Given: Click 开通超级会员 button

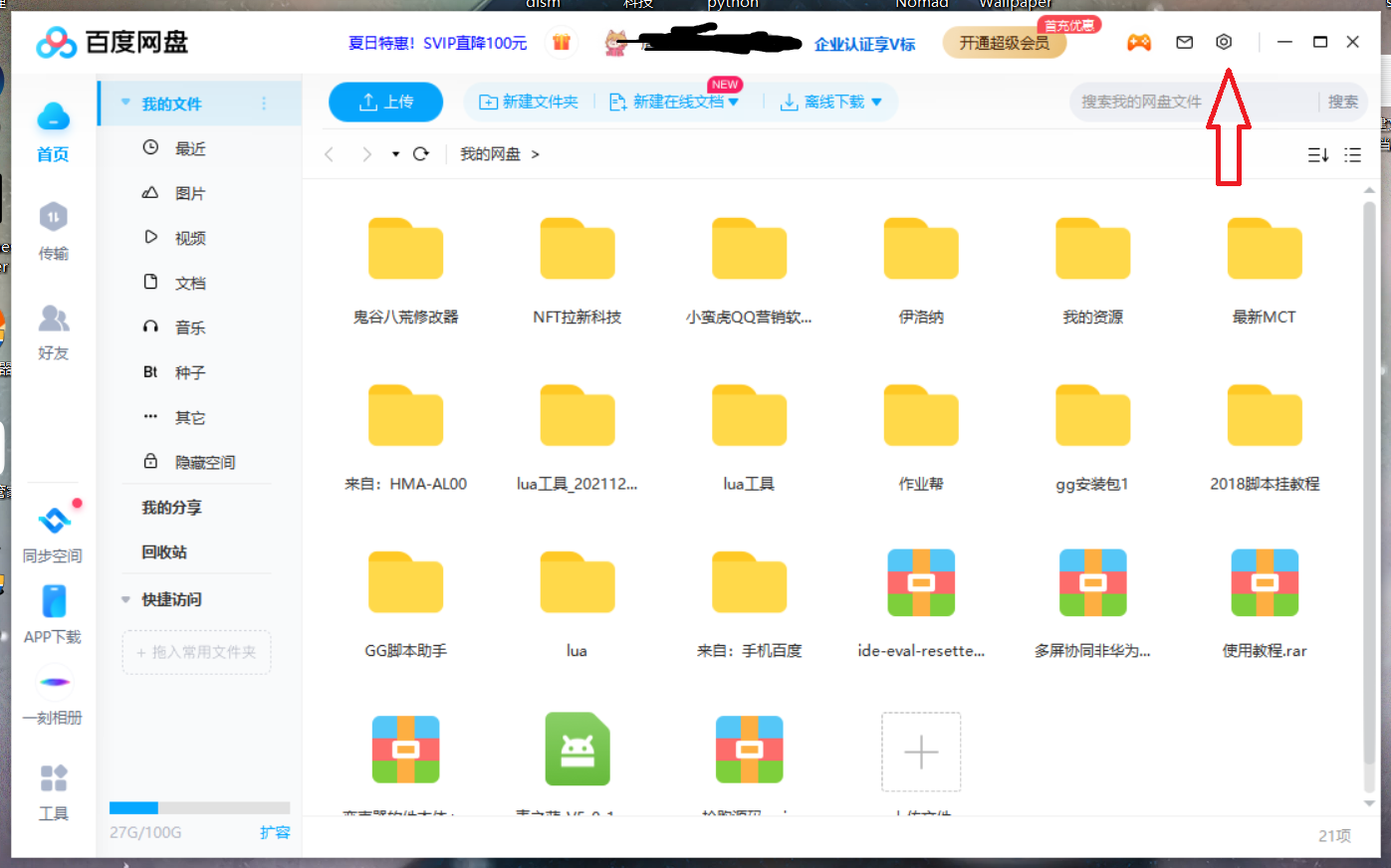Looking at the screenshot, I should tap(1005, 43).
